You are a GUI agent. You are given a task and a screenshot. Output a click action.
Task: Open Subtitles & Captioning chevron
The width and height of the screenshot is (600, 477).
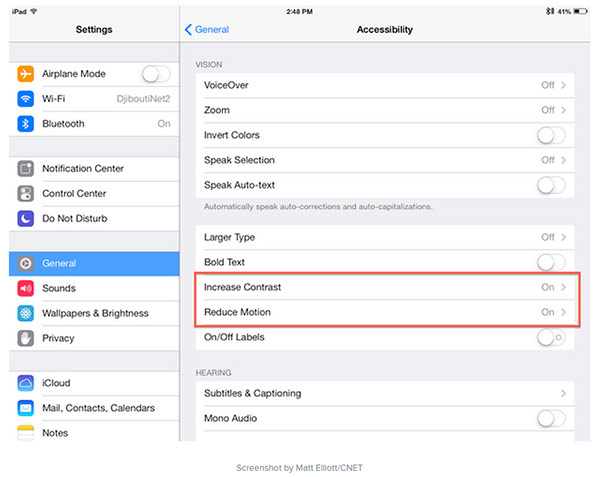tap(563, 393)
